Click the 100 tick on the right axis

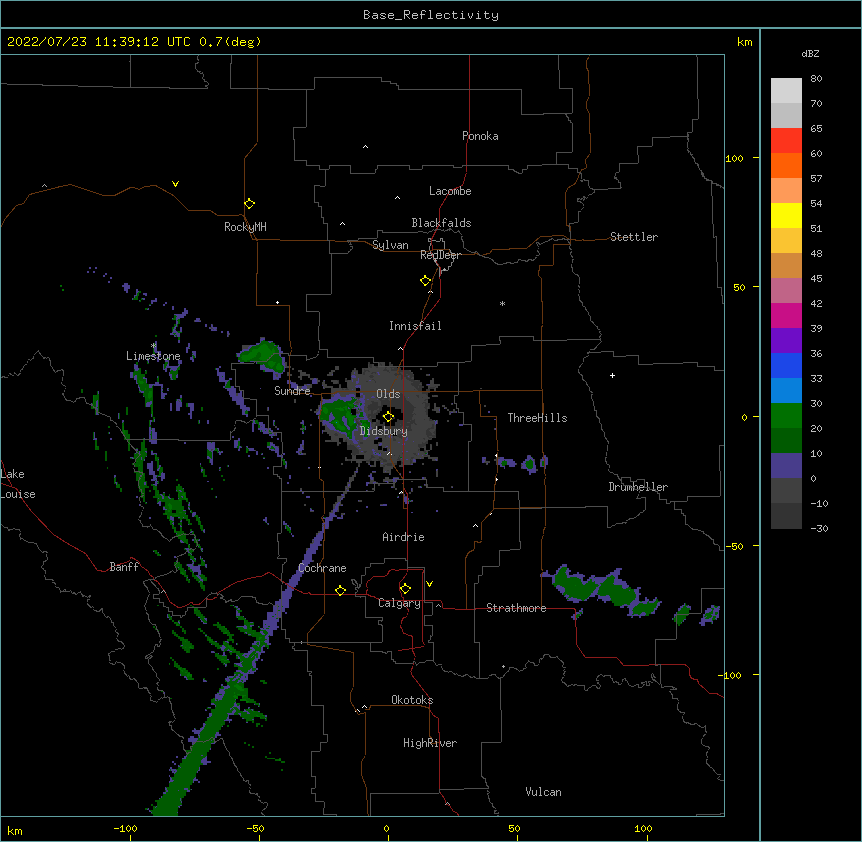coord(734,158)
